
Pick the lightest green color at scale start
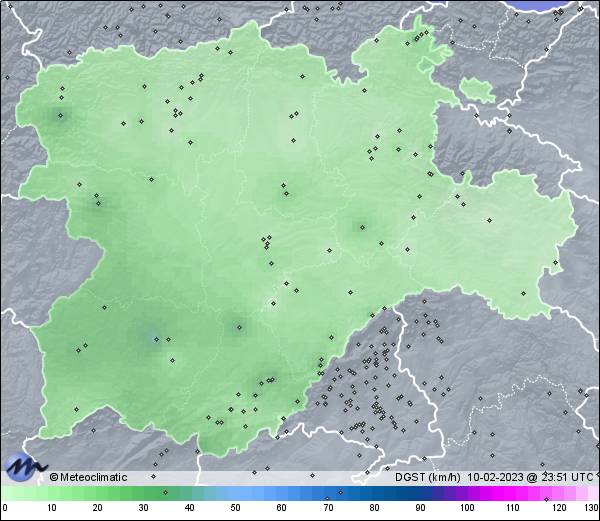(8, 493)
